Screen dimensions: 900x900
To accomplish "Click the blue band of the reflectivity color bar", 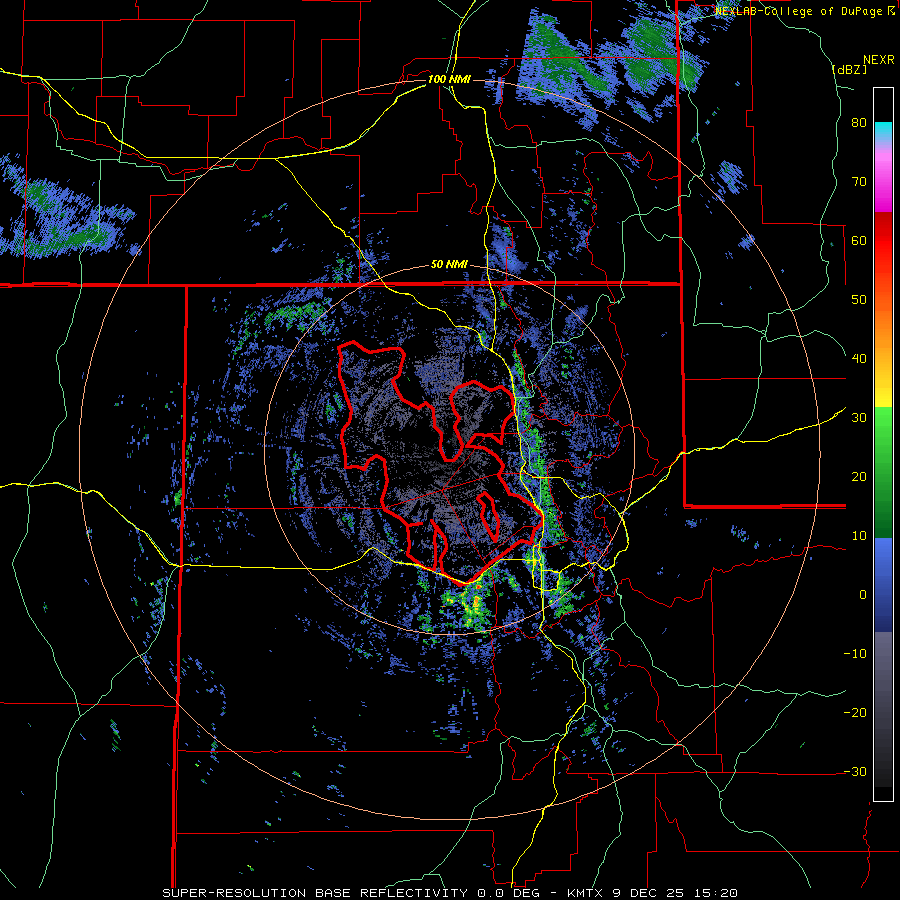I will [883, 585].
